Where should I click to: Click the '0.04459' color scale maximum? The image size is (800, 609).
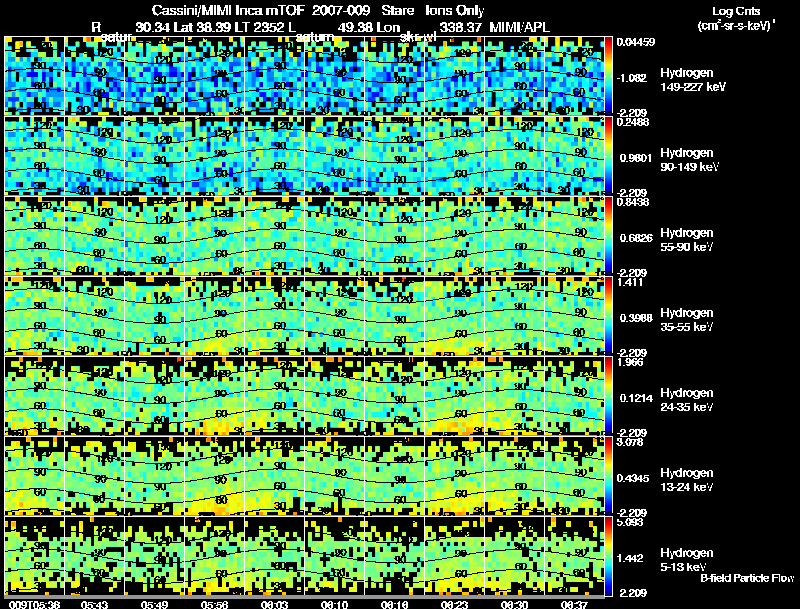pyautogui.click(x=636, y=42)
